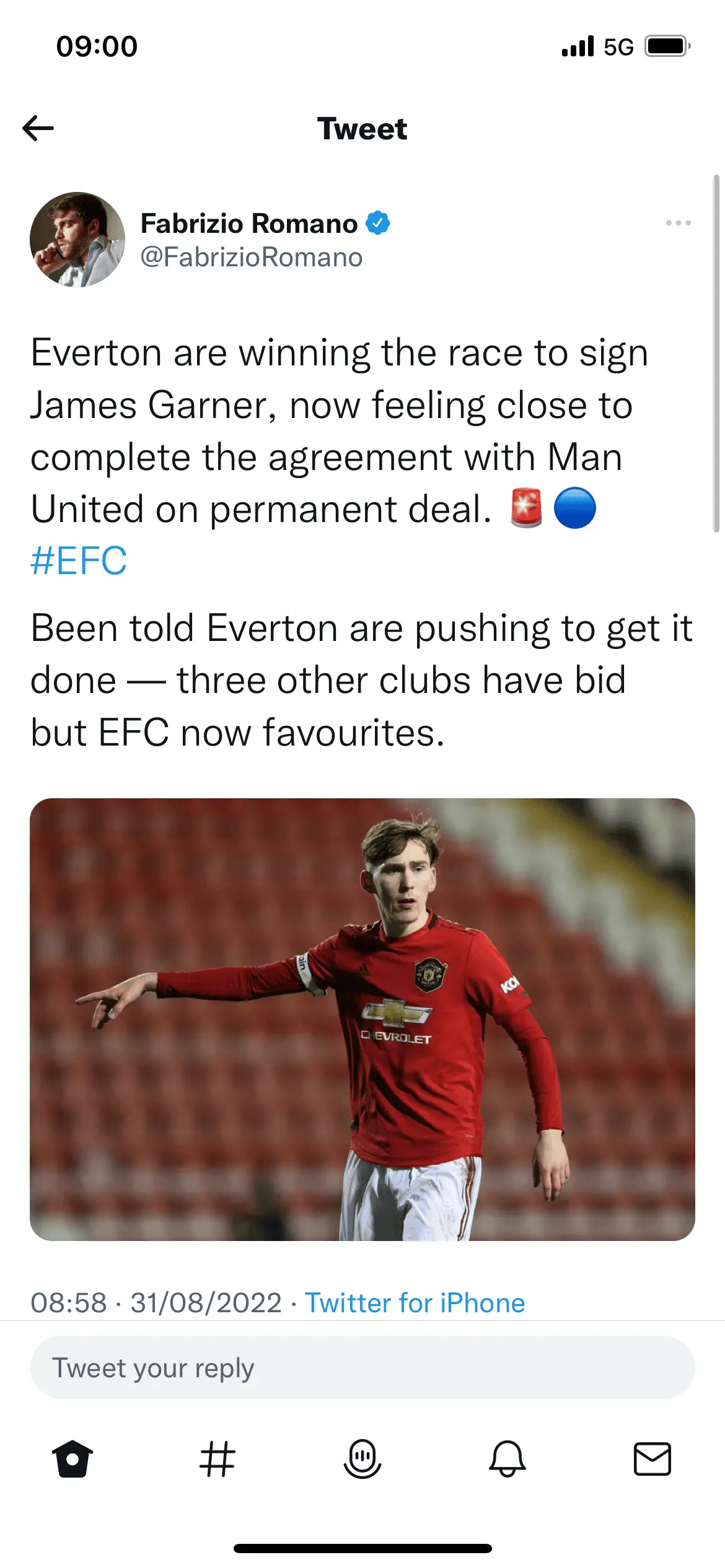This screenshot has width=725, height=1568.
Task: Open the Messages envelope tab
Action: tap(652, 1459)
